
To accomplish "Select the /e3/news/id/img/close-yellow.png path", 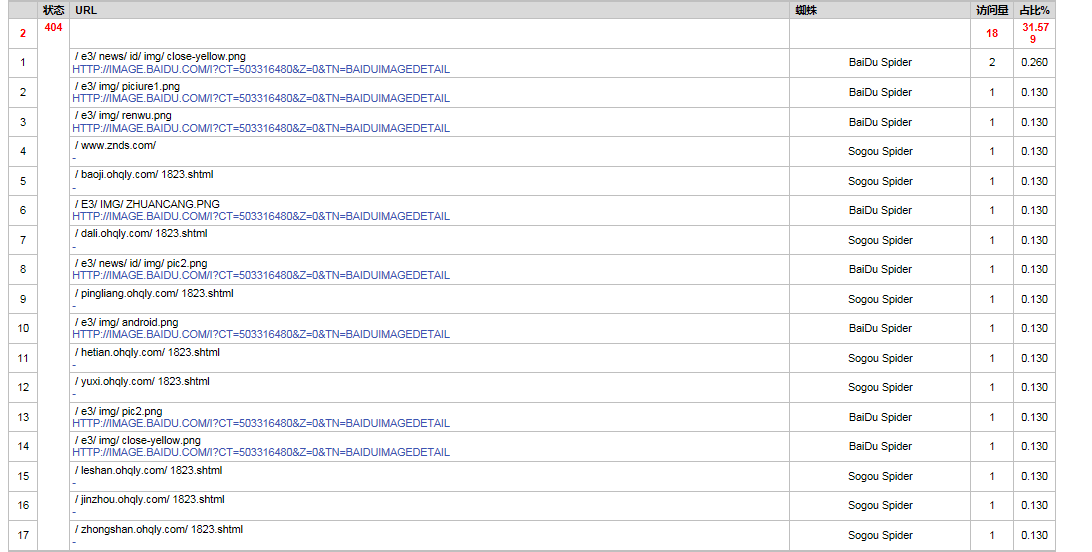I will (x=160, y=56).
